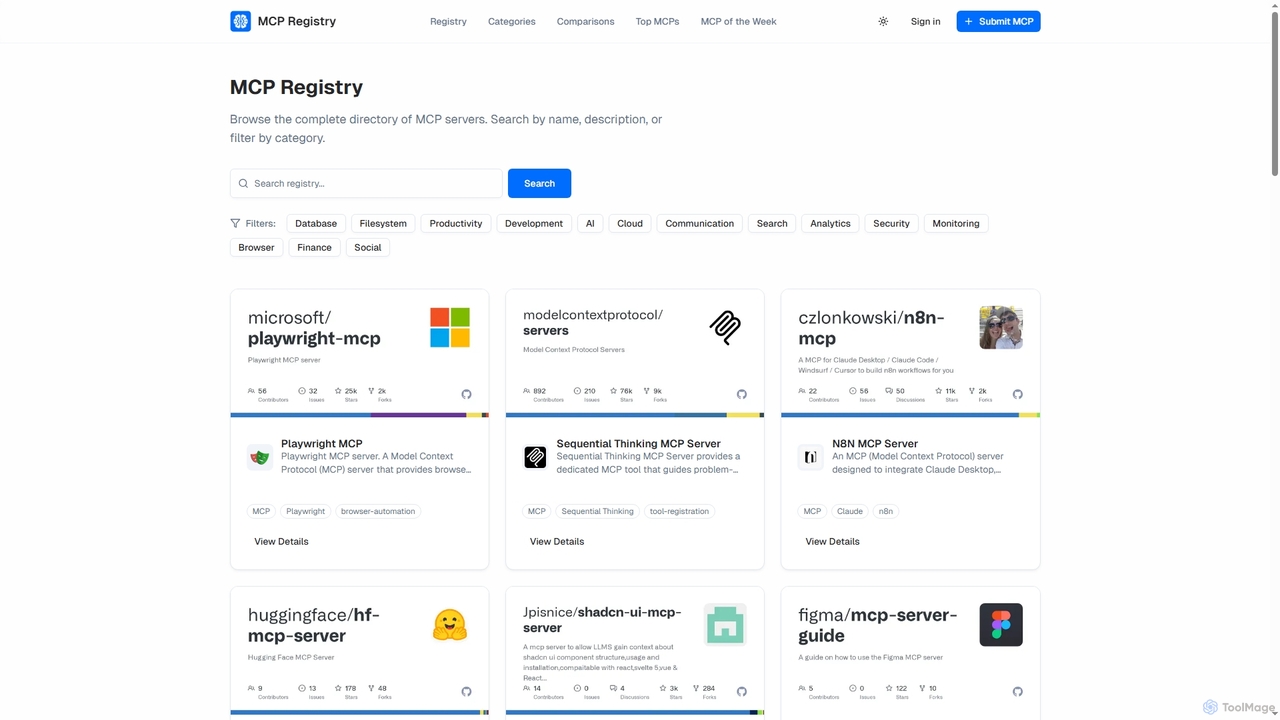Click the n8n tag chip
This screenshot has height=720, width=1280.
(885, 511)
